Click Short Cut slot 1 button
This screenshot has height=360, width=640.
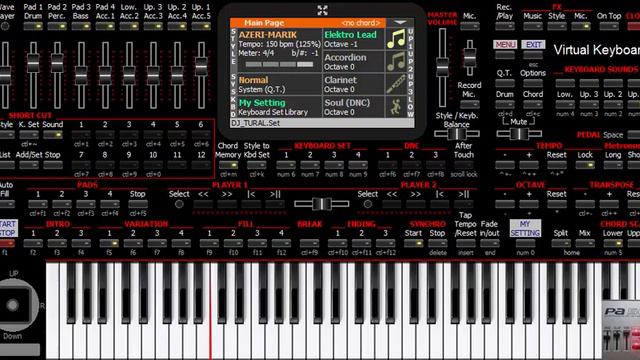[81, 134]
